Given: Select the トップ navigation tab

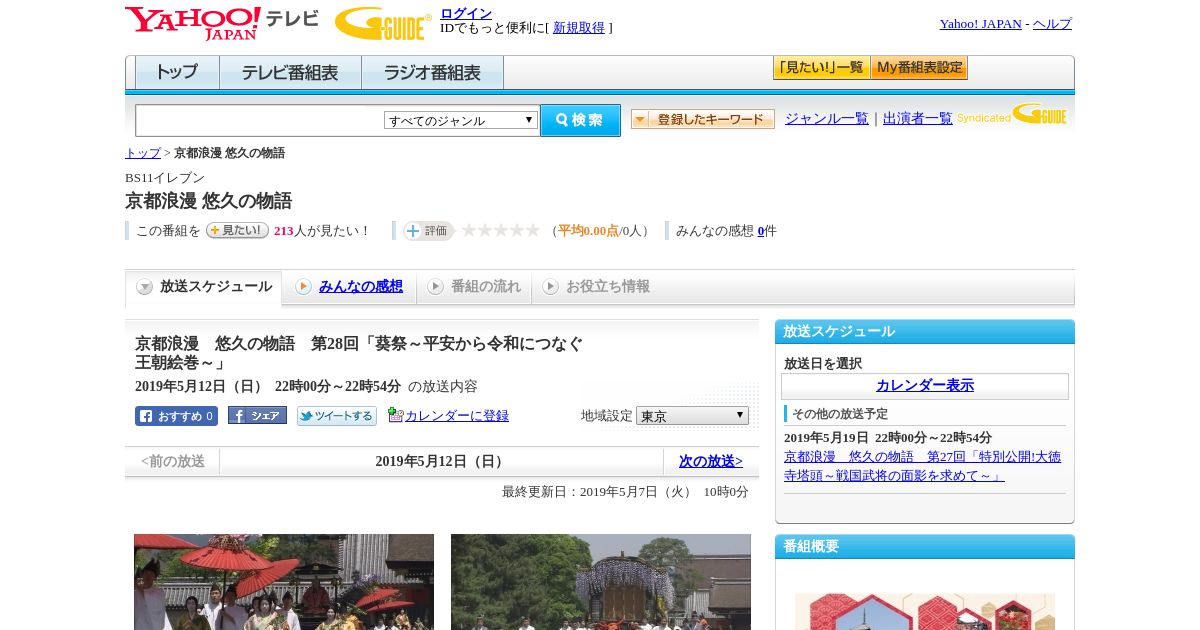Looking at the screenshot, I should click(177, 73).
